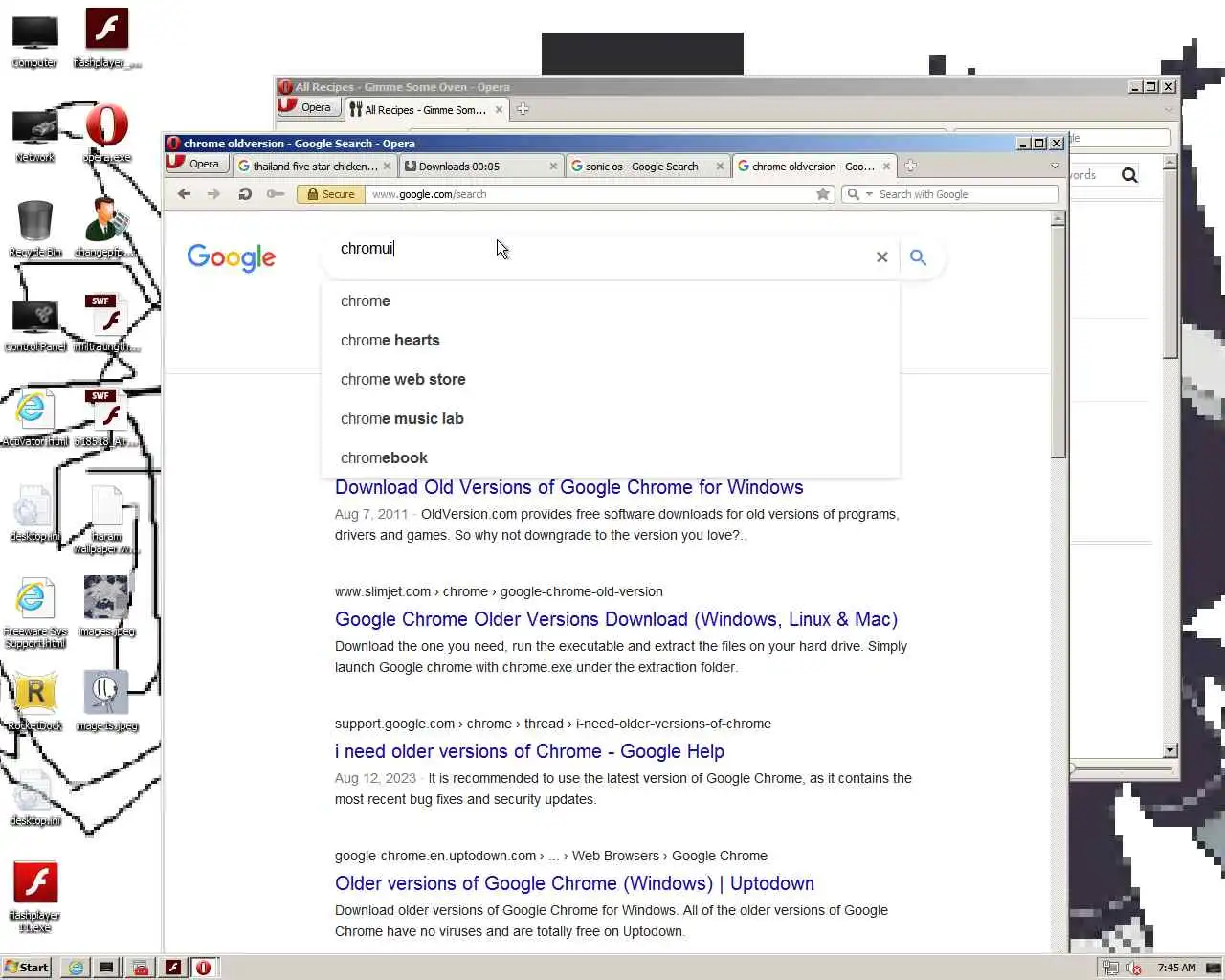Open a new tab in front Opera window
This screenshot has height=980, width=1225.
910,166
